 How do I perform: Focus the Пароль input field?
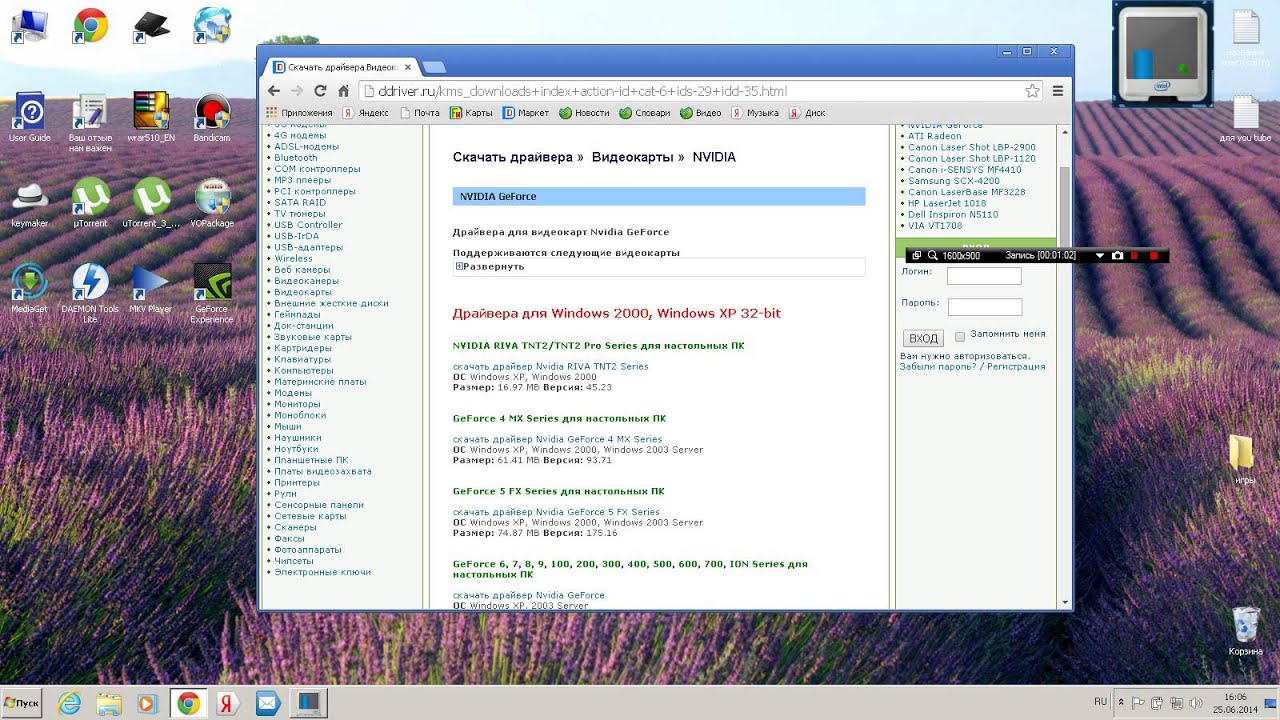coord(984,307)
